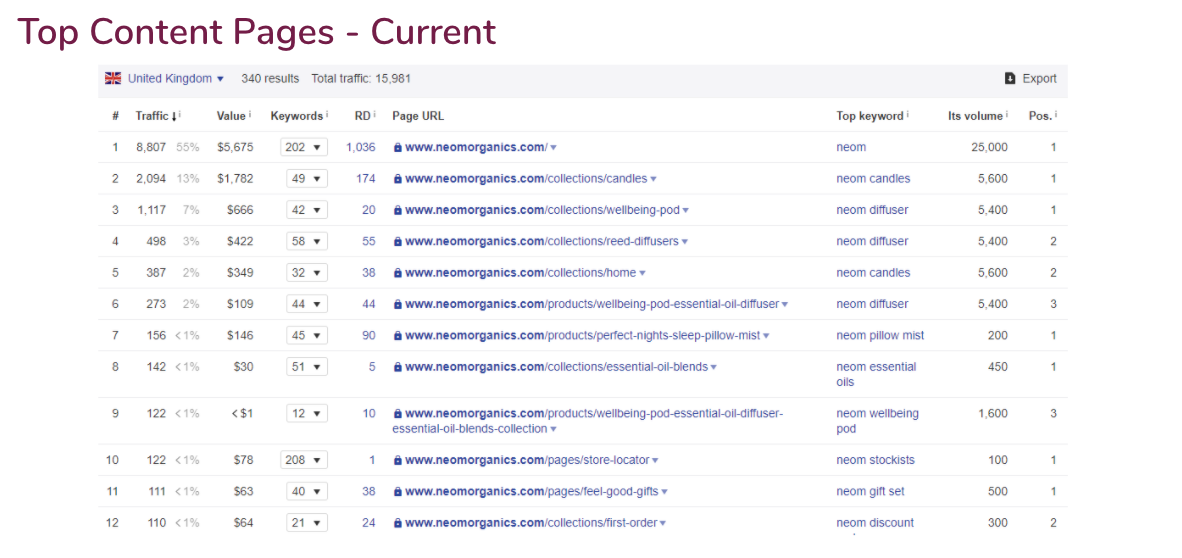This screenshot has width=1182, height=558.
Task: Click the Export button
Action: point(1031,78)
